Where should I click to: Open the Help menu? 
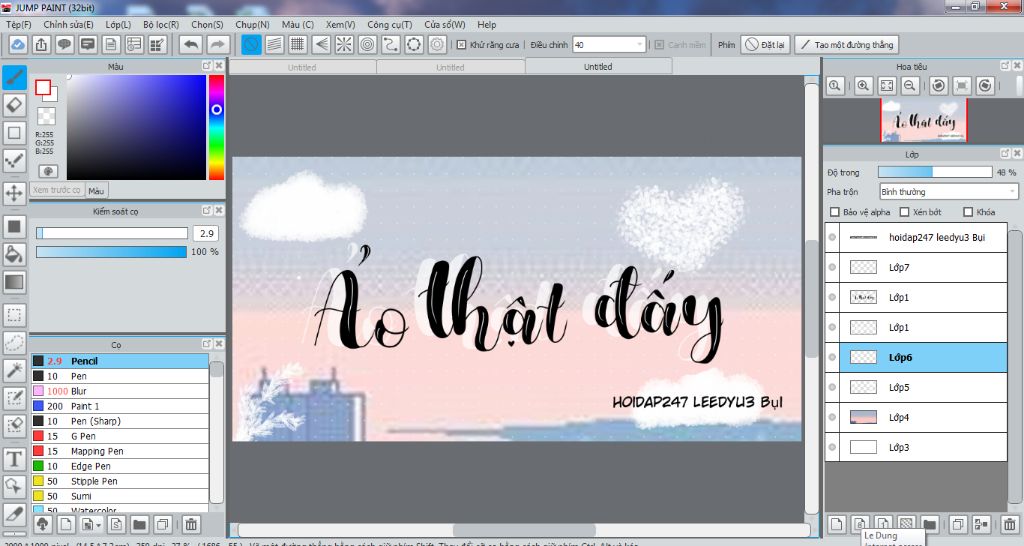point(487,25)
